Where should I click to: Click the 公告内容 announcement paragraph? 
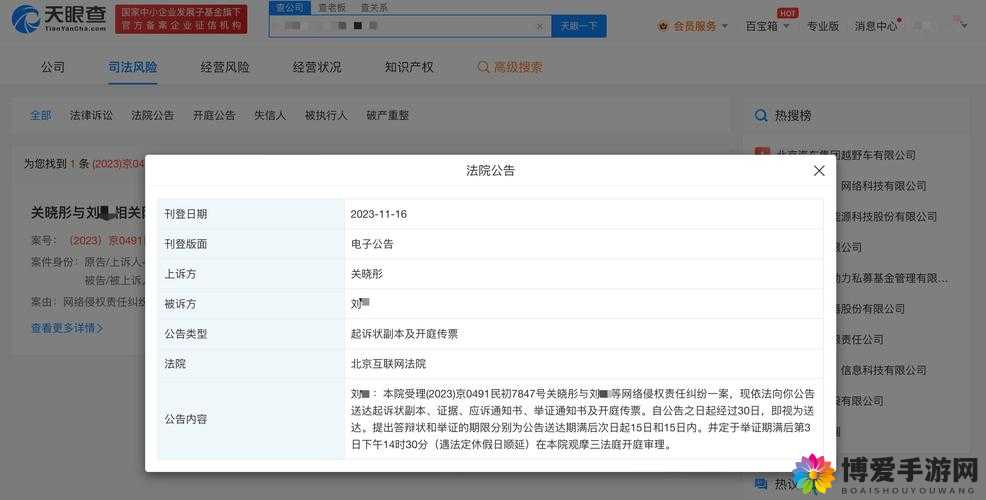point(582,419)
